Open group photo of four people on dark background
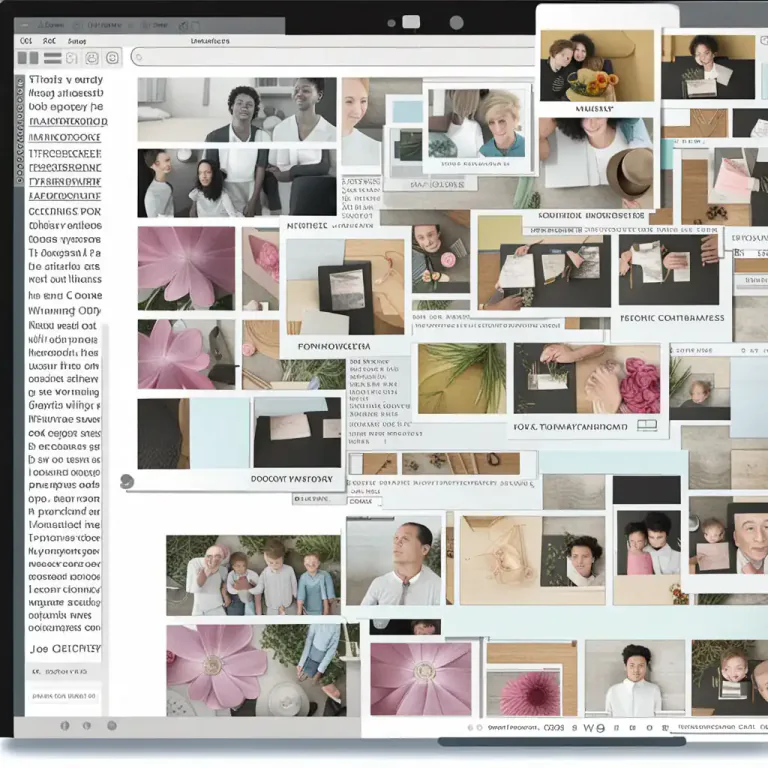The width and height of the screenshot is (768, 768). (237, 183)
